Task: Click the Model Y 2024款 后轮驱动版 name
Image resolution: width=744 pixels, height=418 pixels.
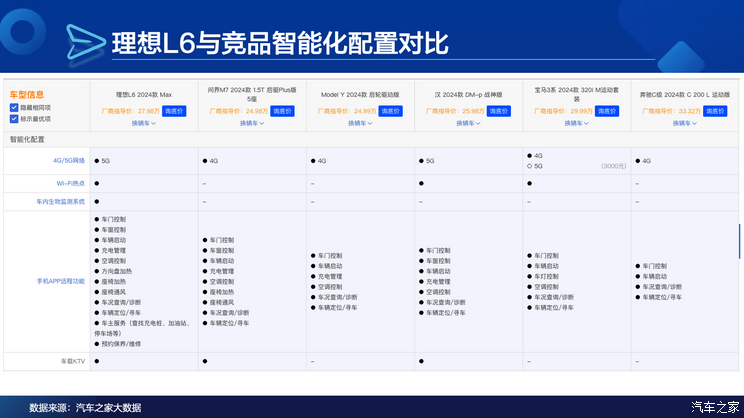Action: tap(360, 95)
